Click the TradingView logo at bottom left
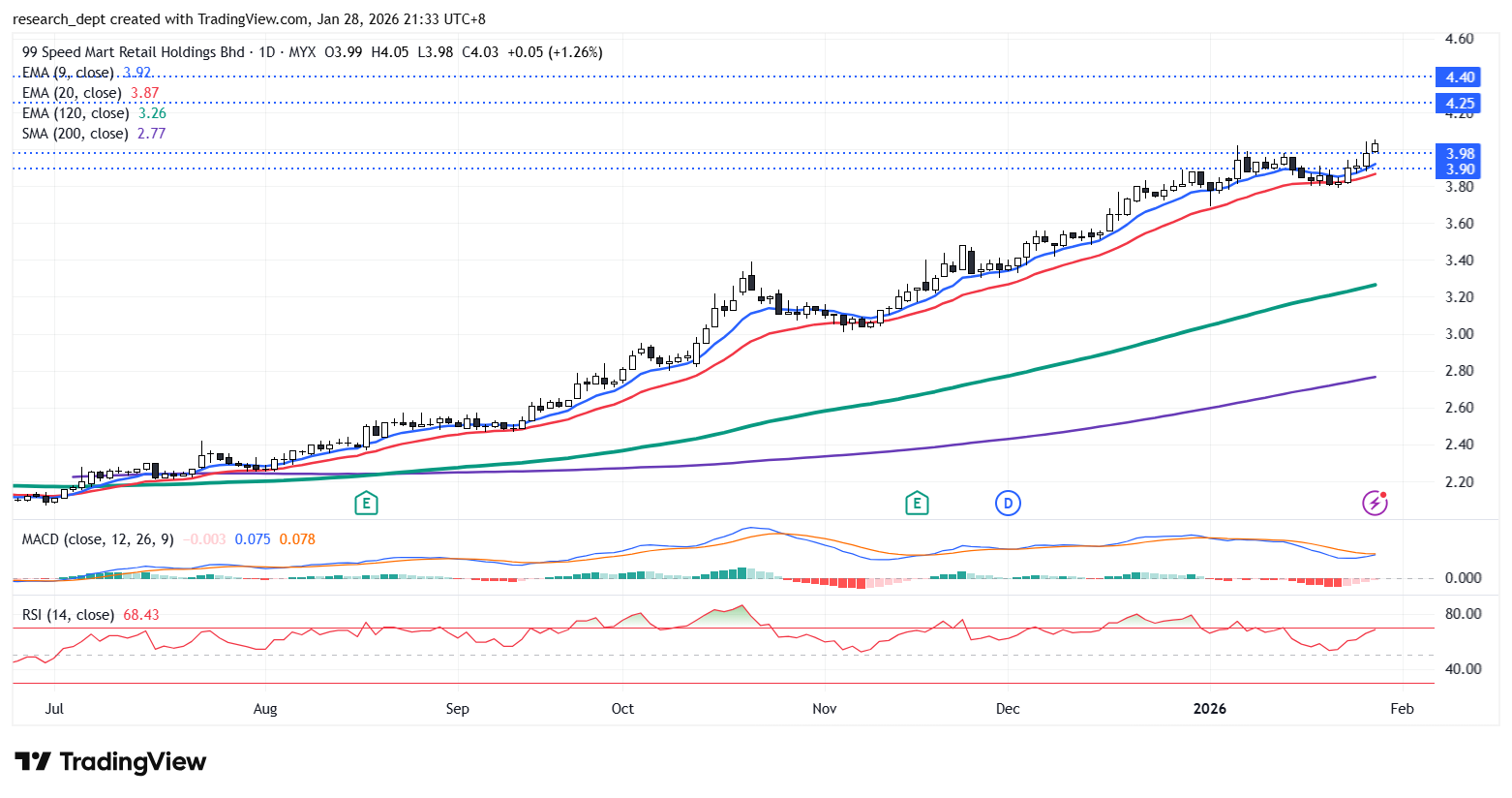The height and width of the screenshot is (798, 1512). pos(110,762)
